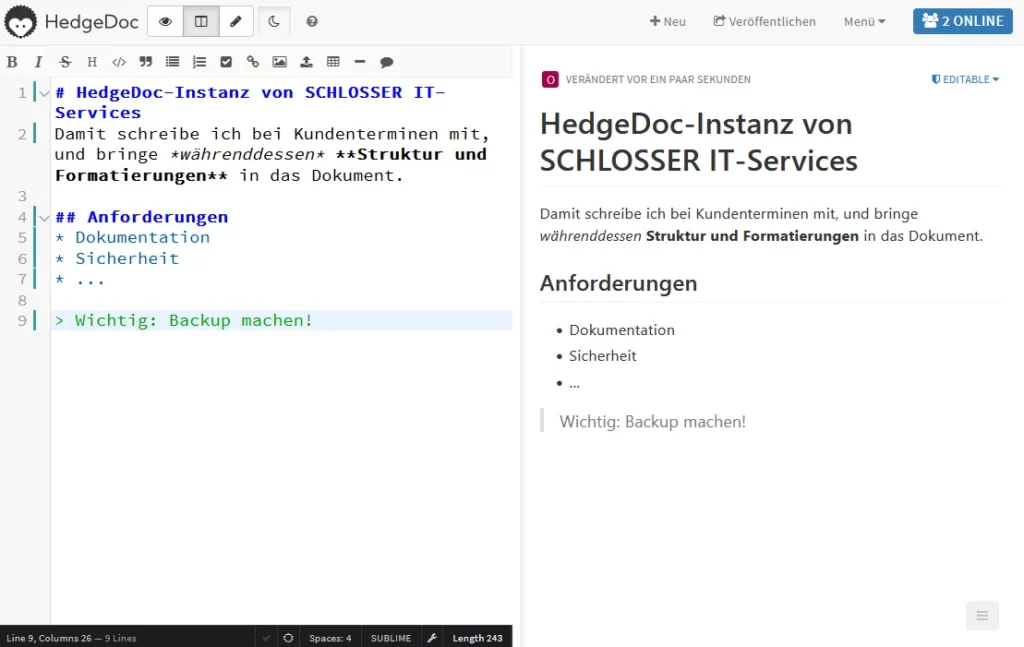
Task: Click the Wichtig: Backup machen! blockquote in preview
Action: (x=652, y=422)
